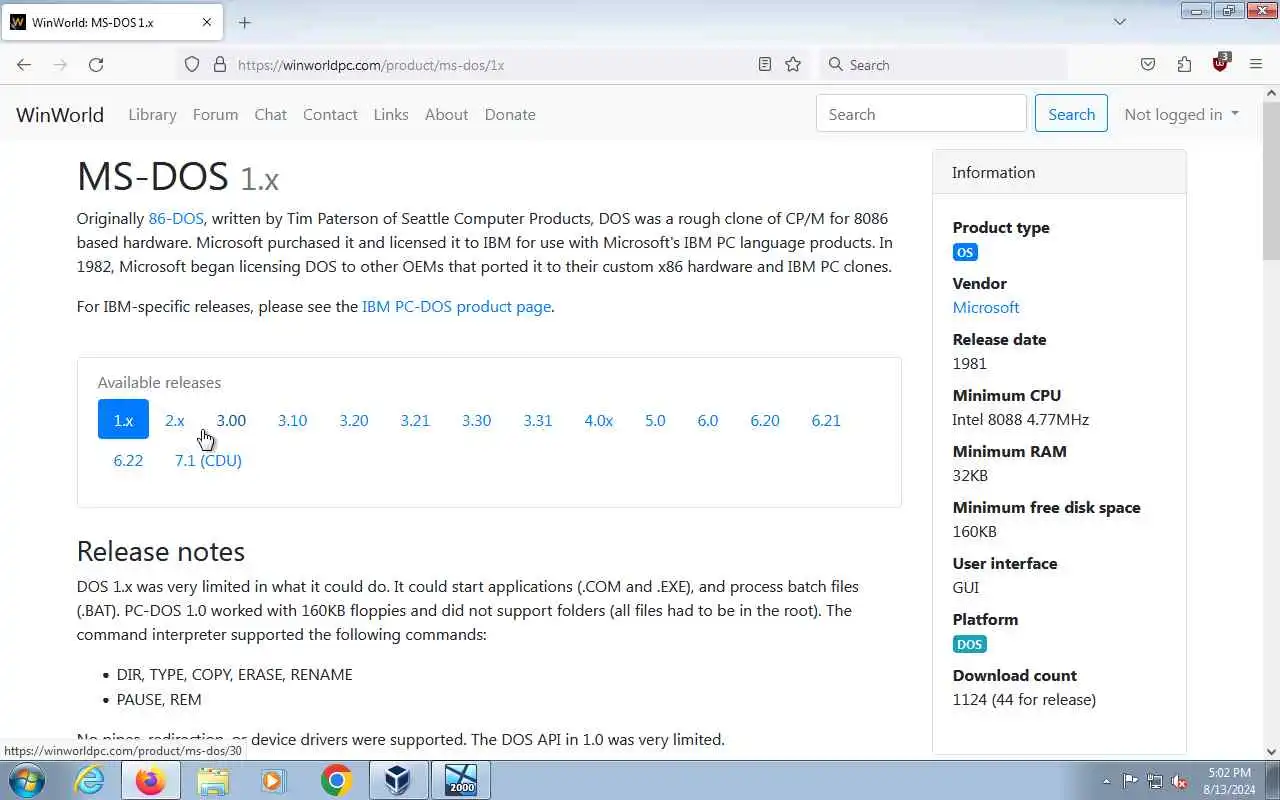Follow the 86-DOS link
Screen dimensions: 1280x800
pos(176,218)
